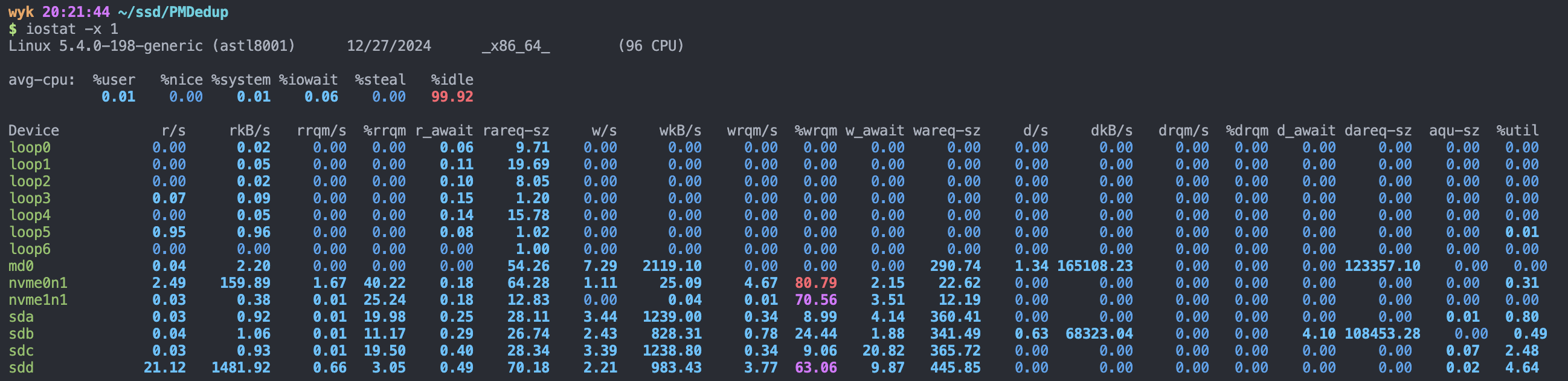Click the loop6 device name
This screenshot has height=381, width=1568.
[29, 249]
